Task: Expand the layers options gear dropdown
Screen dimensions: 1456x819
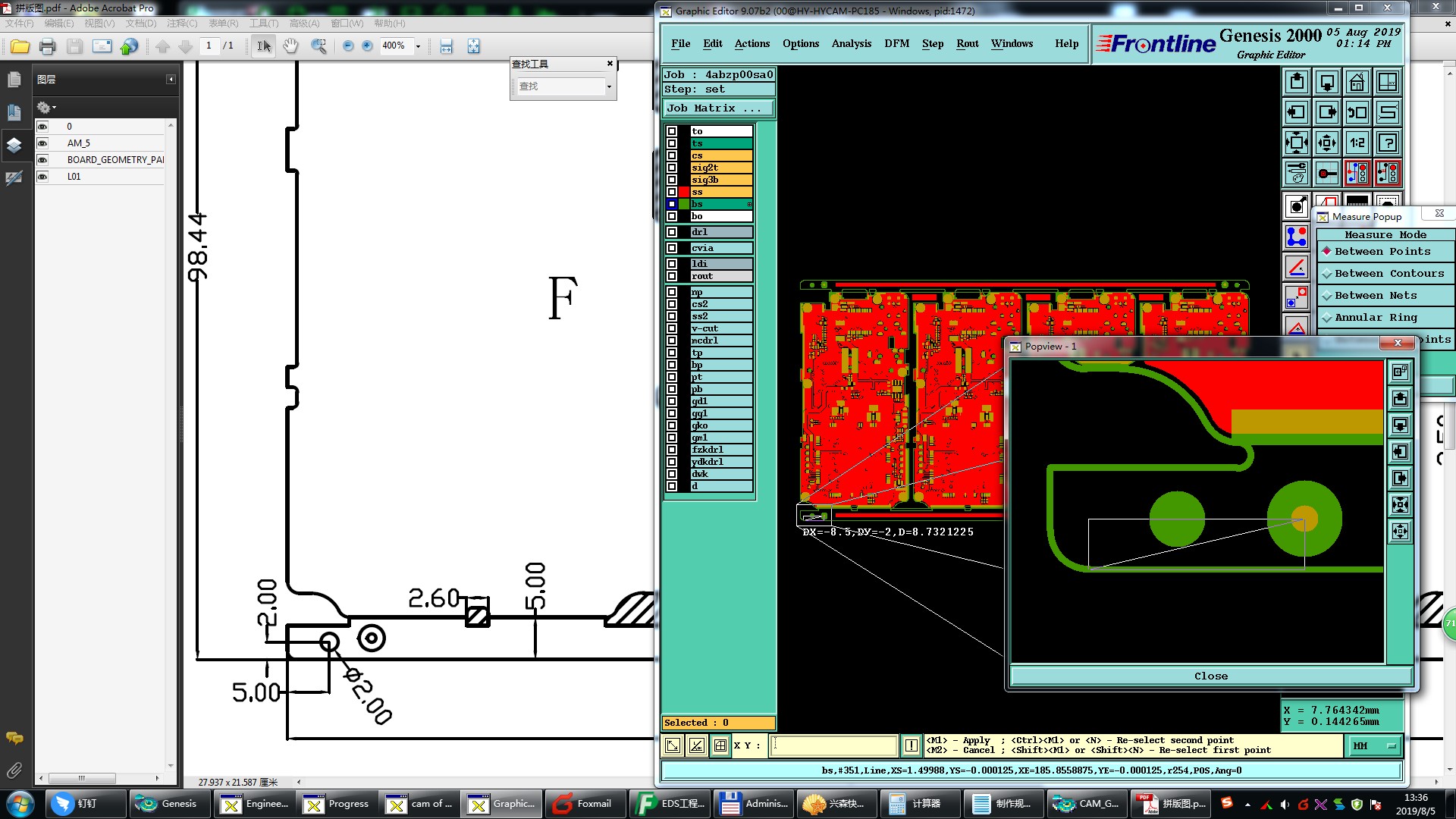Action: (46, 108)
